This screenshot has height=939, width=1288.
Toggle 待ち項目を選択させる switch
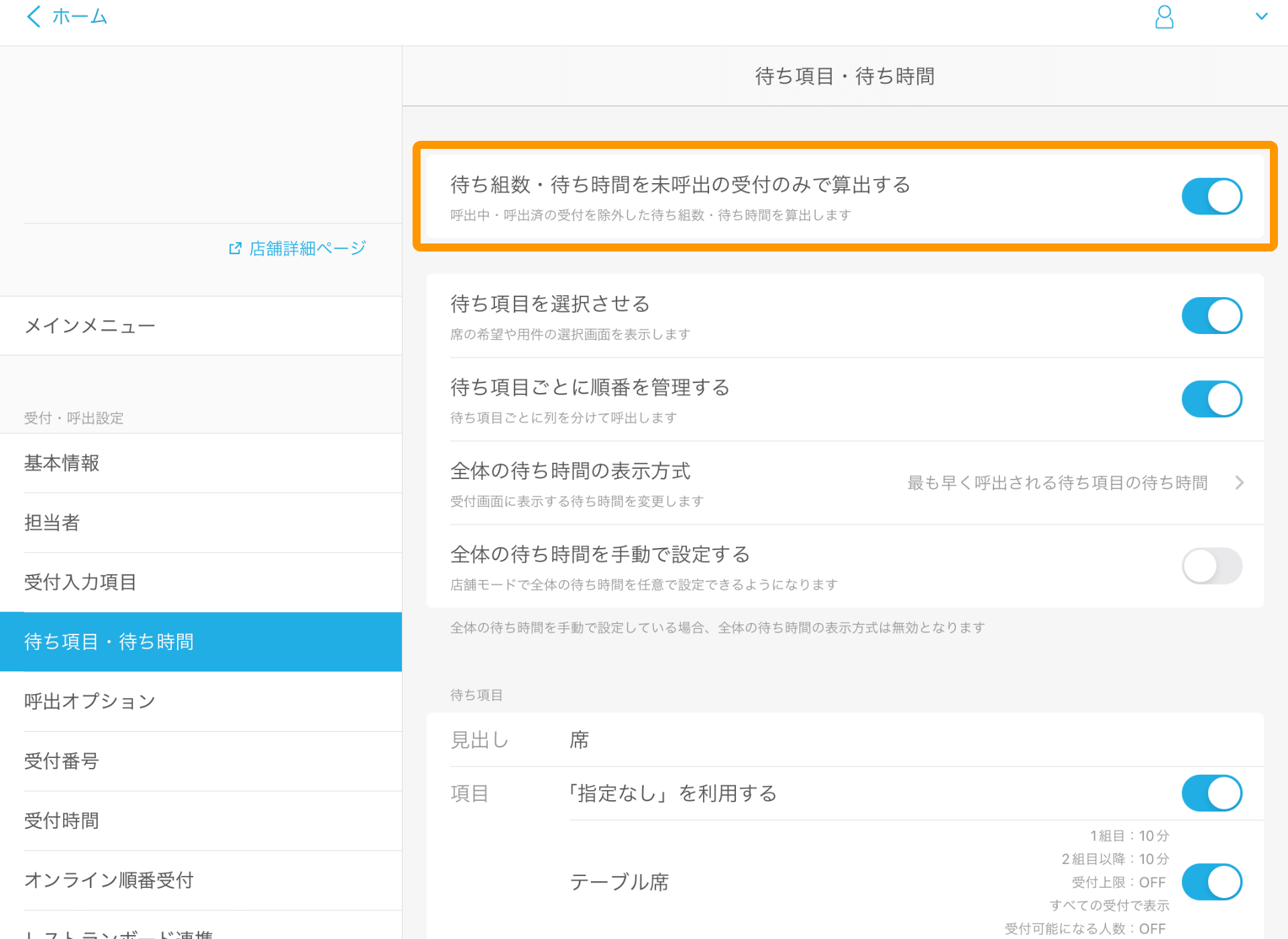[1212, 314]
